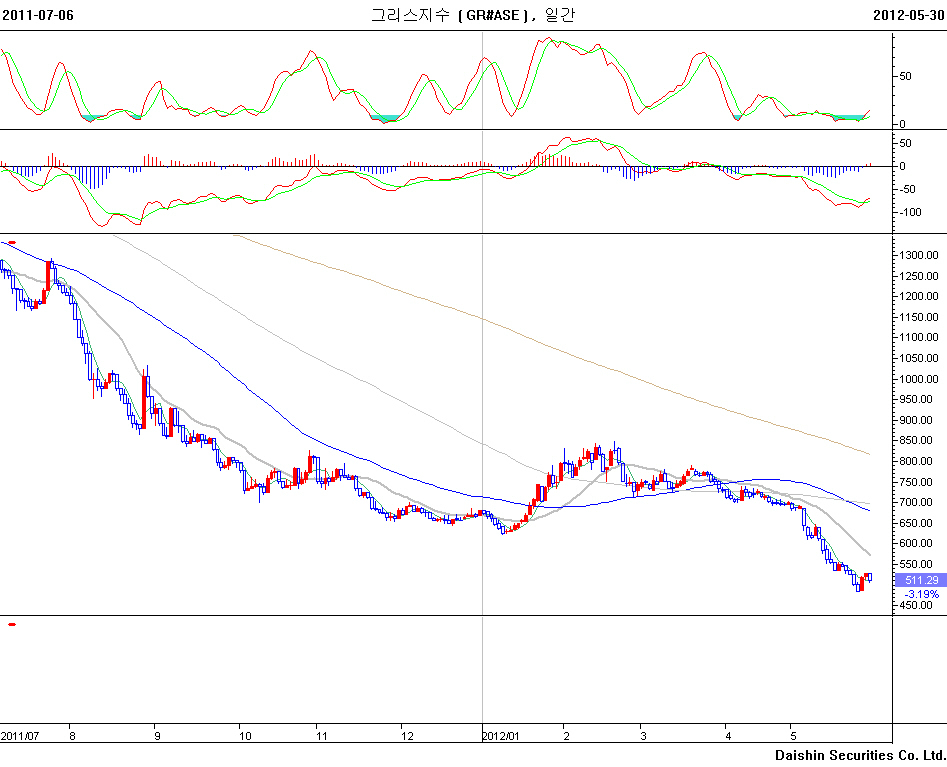This screenshot has height=767, width=947.
Task: Click the Daishin Securities Co. Ltd. text
Action: [859, 755]
